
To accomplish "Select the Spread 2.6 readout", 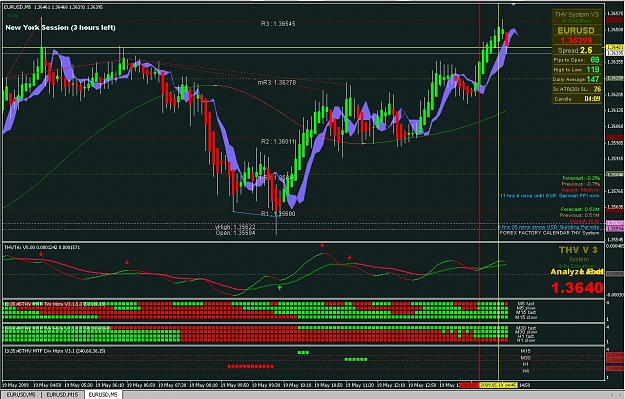I will [575, 50].
